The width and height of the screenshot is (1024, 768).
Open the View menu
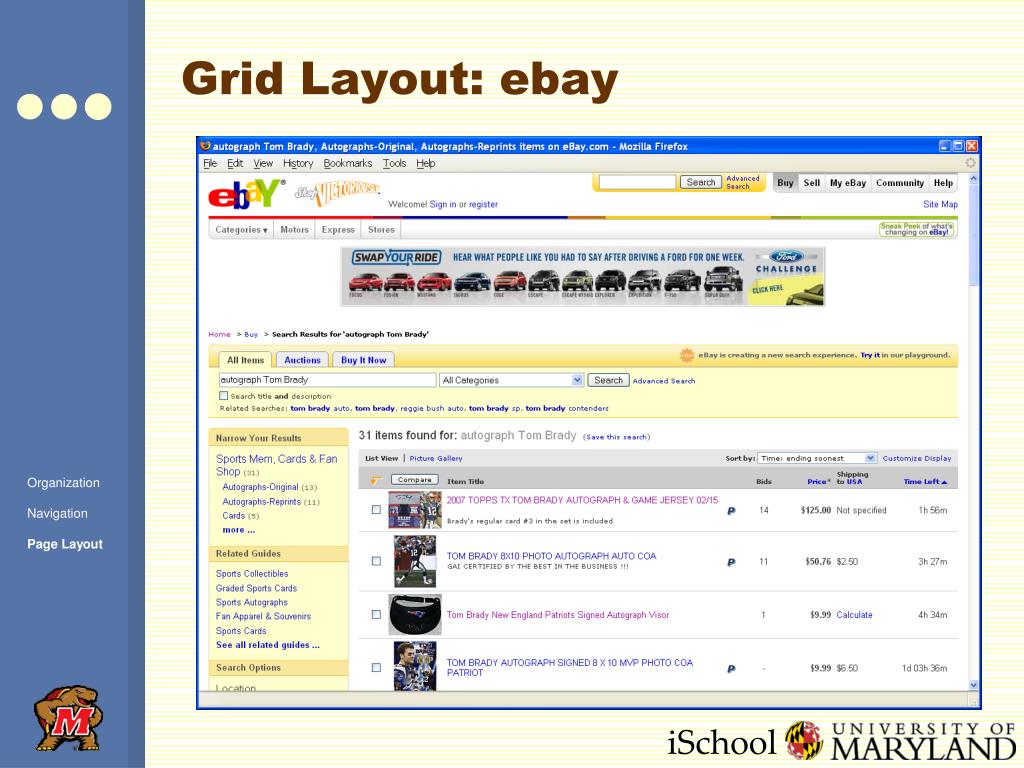point(263,163)
